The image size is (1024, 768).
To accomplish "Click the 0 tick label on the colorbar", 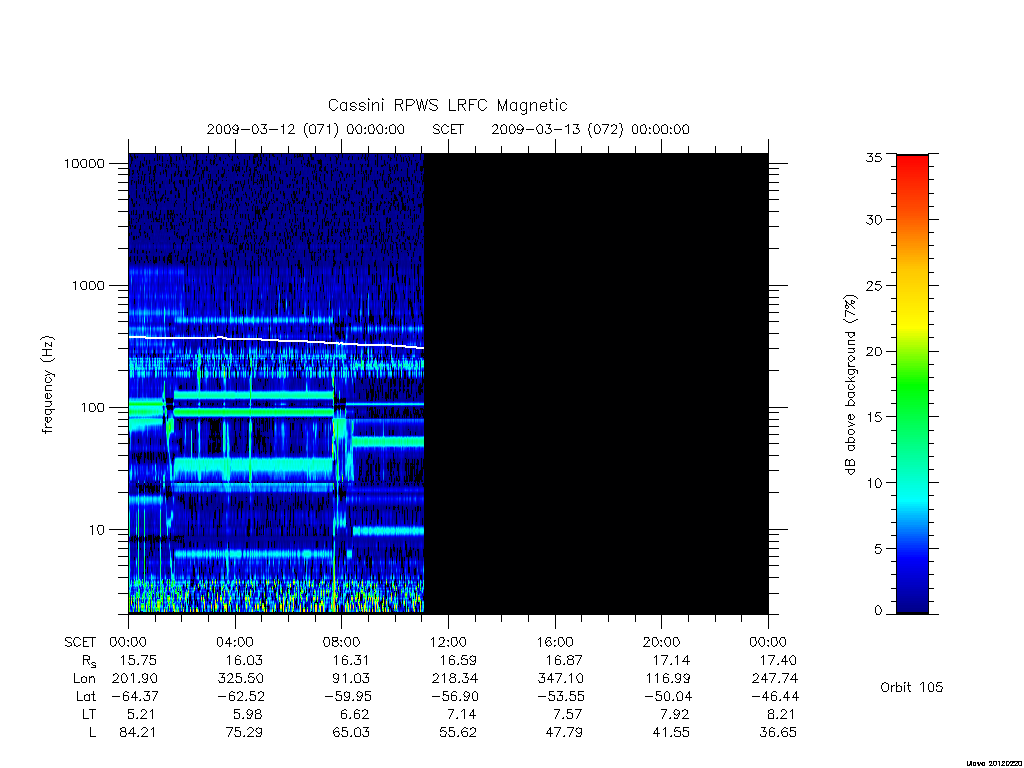I will coord(878,611).
